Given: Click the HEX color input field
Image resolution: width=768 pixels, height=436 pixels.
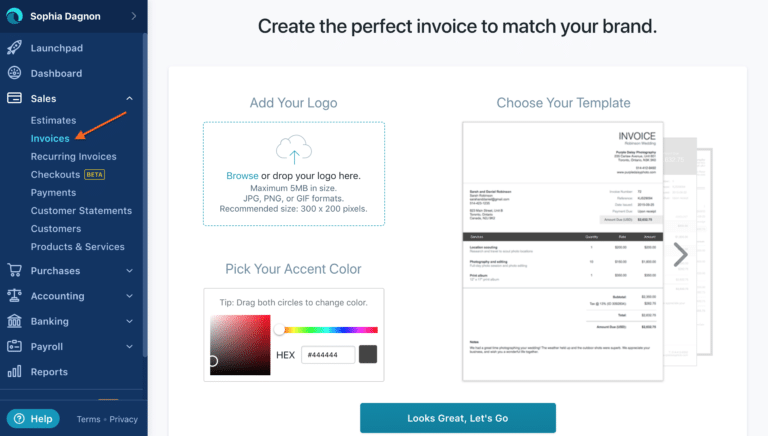Looking at the screenshot, I should click(328, 355).
